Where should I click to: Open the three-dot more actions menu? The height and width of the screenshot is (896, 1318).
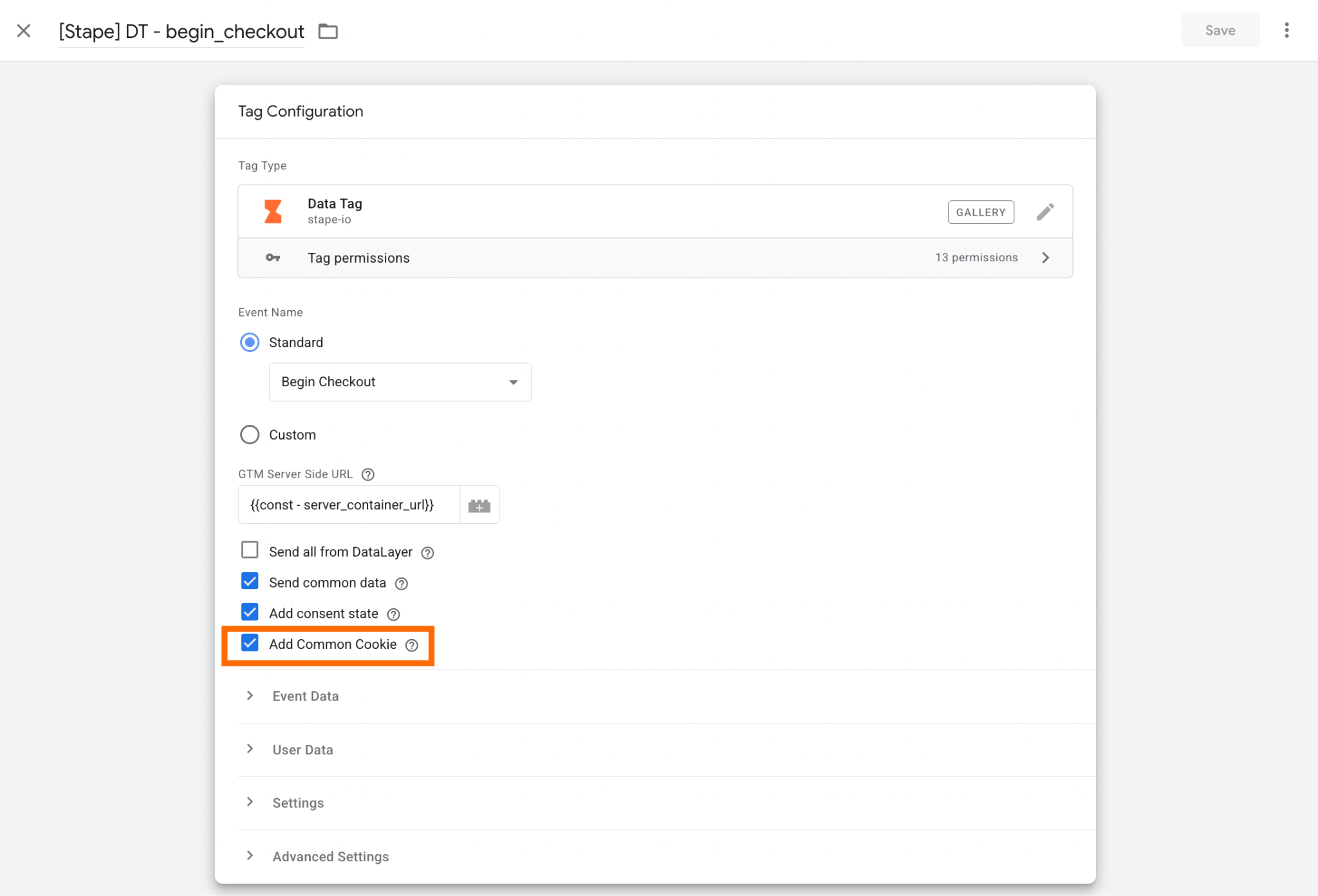coord(1286,30)
